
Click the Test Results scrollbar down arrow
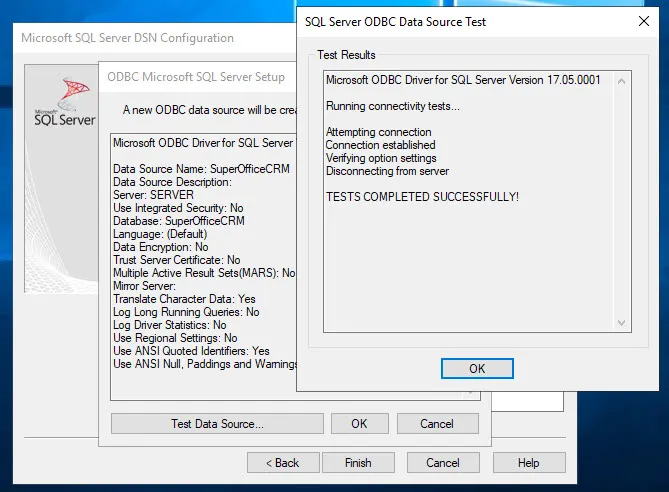(622, 322)
